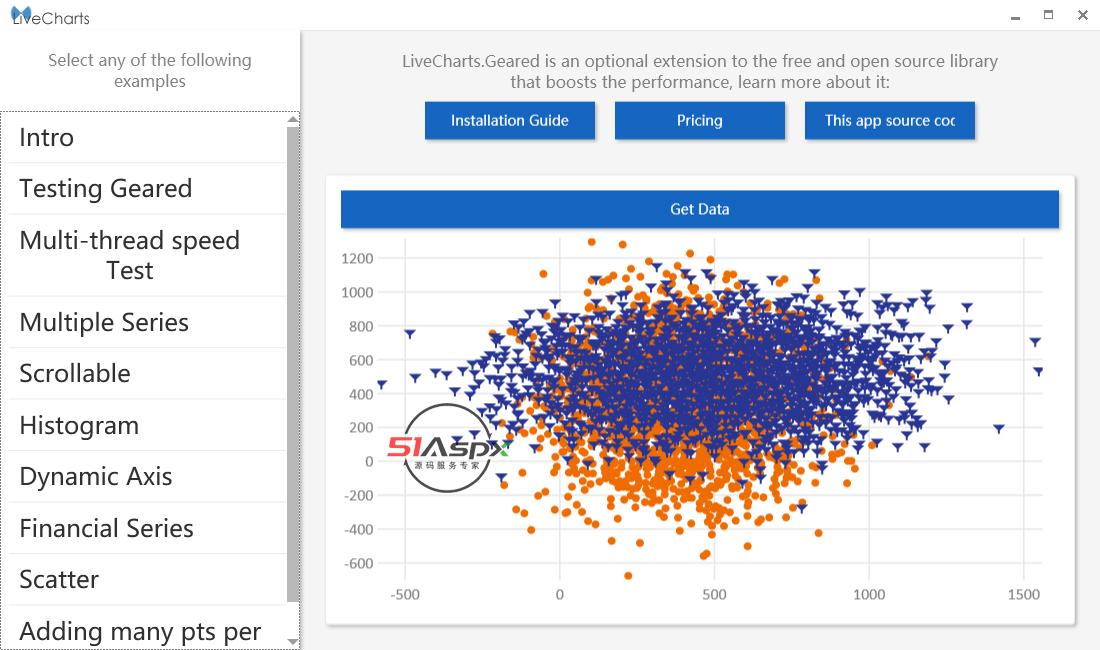This screenshot has height=650, width=1100.
Task: Click the 1500 x-axis label
Action: (x=1024, y=595)
